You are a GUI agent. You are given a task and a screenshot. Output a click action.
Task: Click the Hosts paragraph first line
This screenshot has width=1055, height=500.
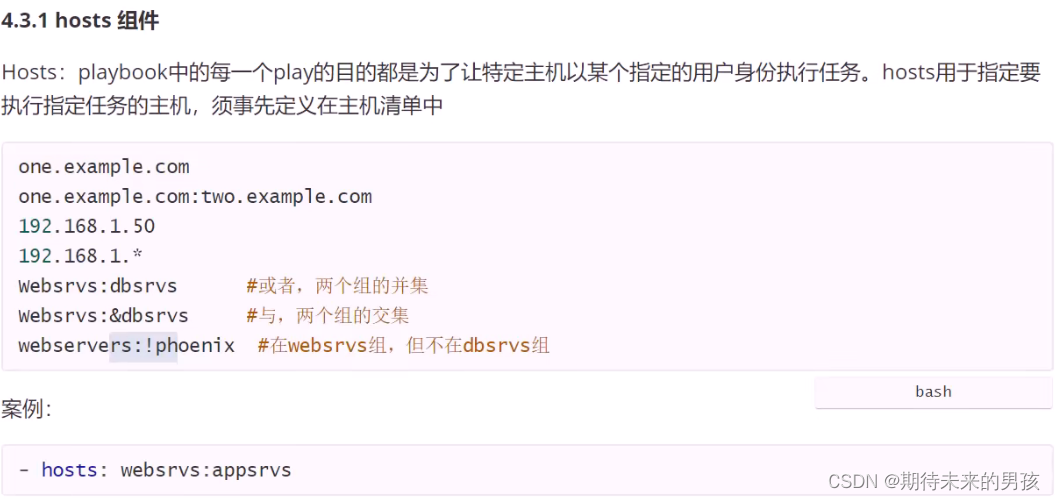click(521, 72)
